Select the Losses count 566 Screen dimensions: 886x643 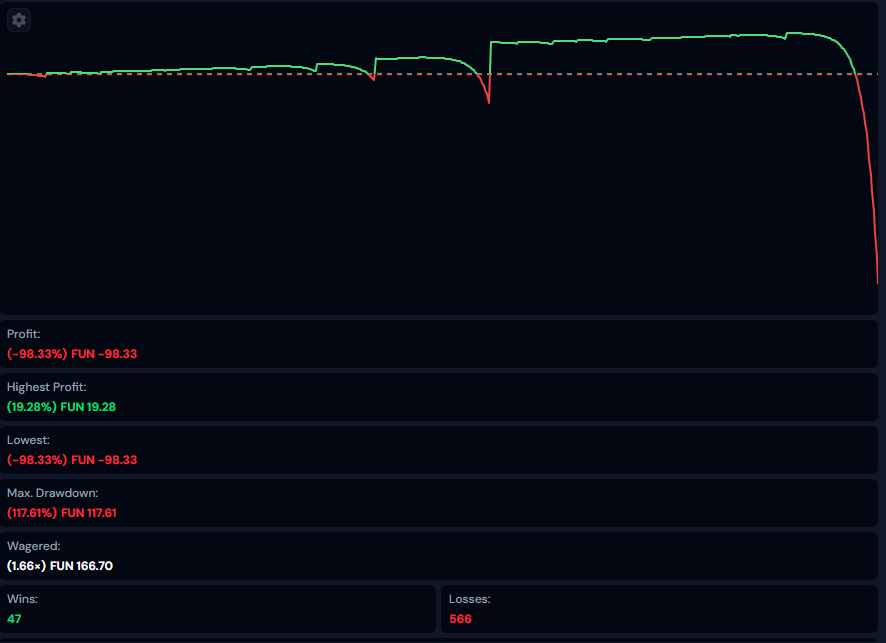[x=461, y=619]
